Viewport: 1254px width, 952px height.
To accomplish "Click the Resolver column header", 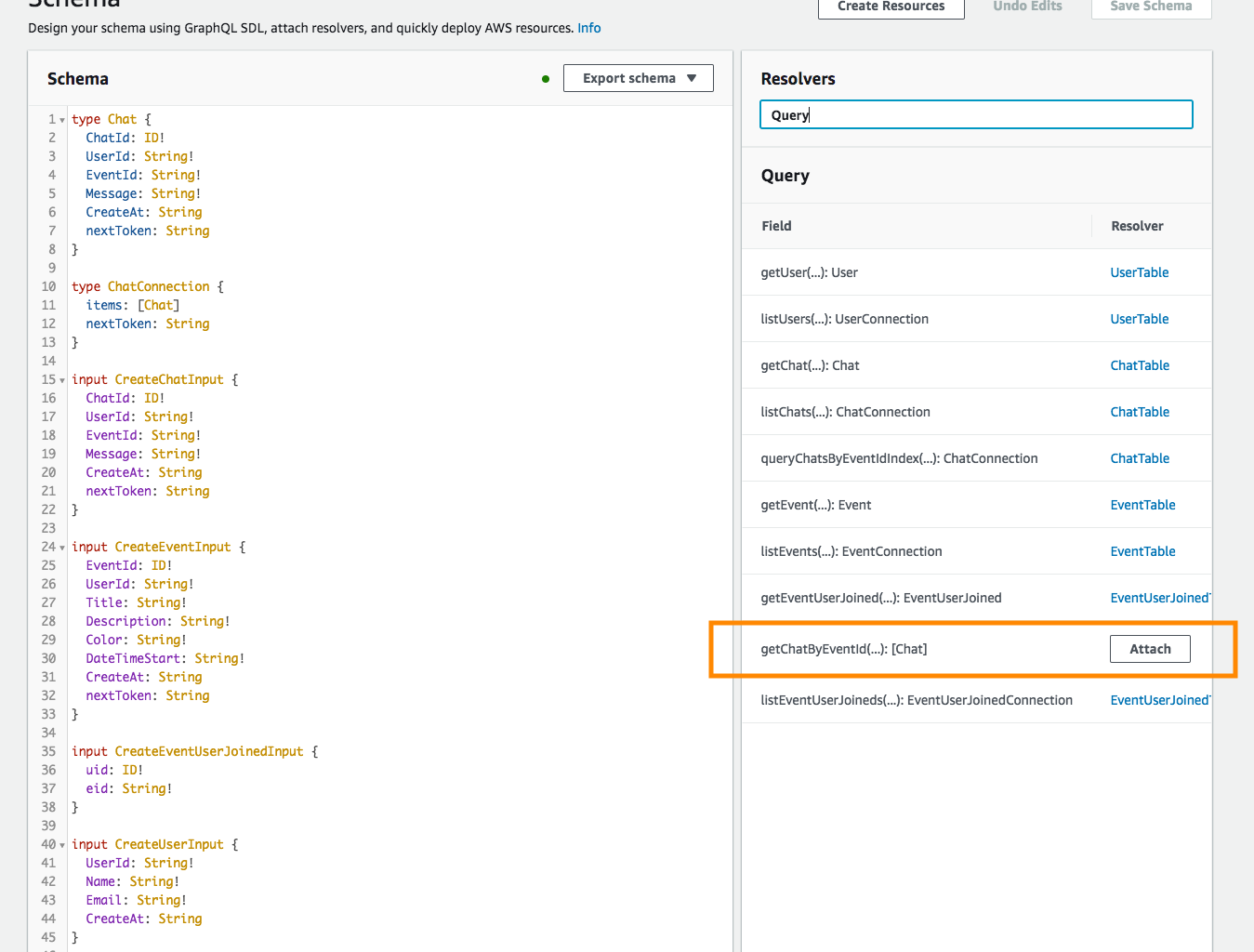I will (x=1137, y=226).
